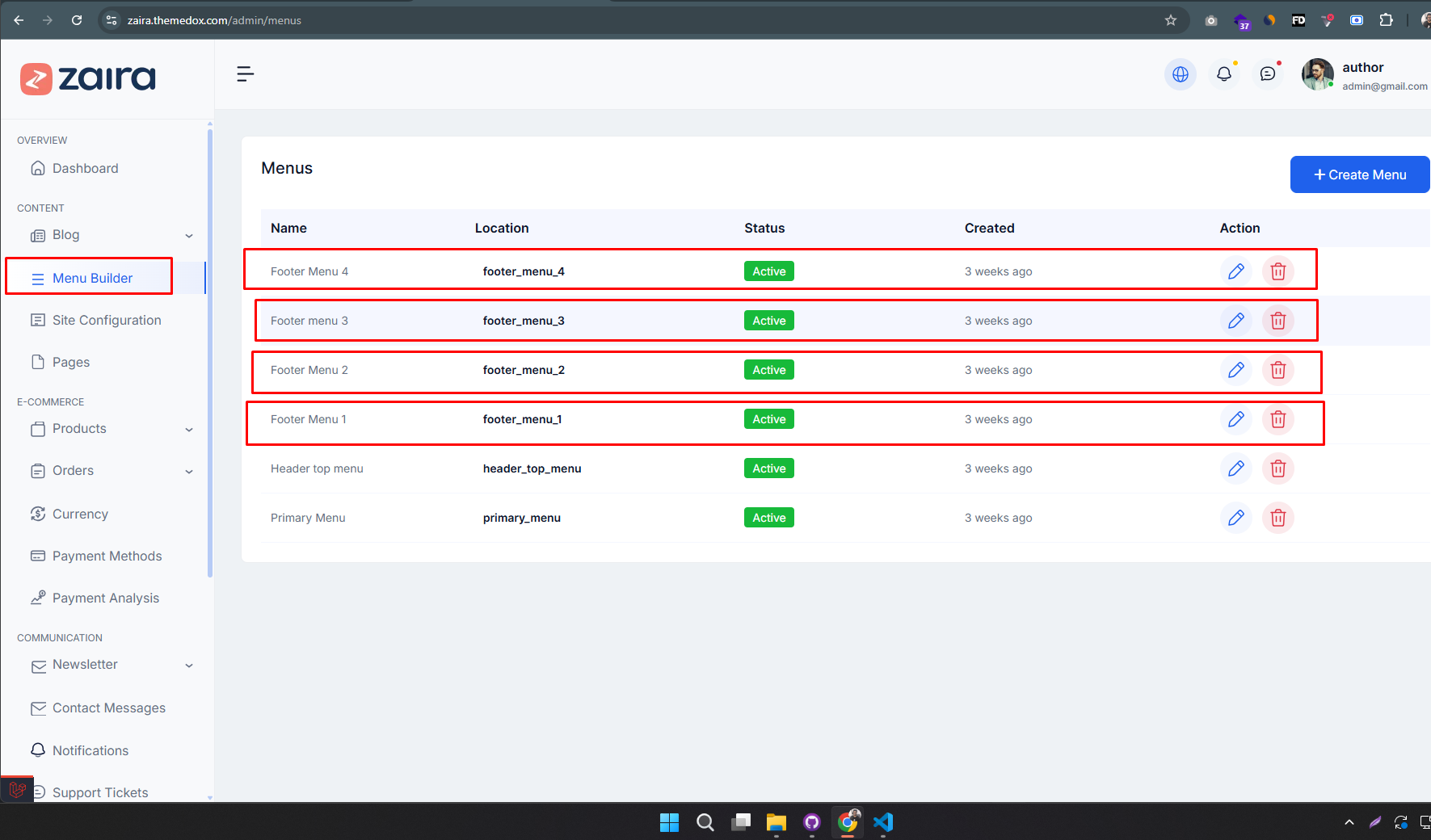This screenshot has height=840, width=1431.
Task: Click the globe language icon
Action: 1180,74
